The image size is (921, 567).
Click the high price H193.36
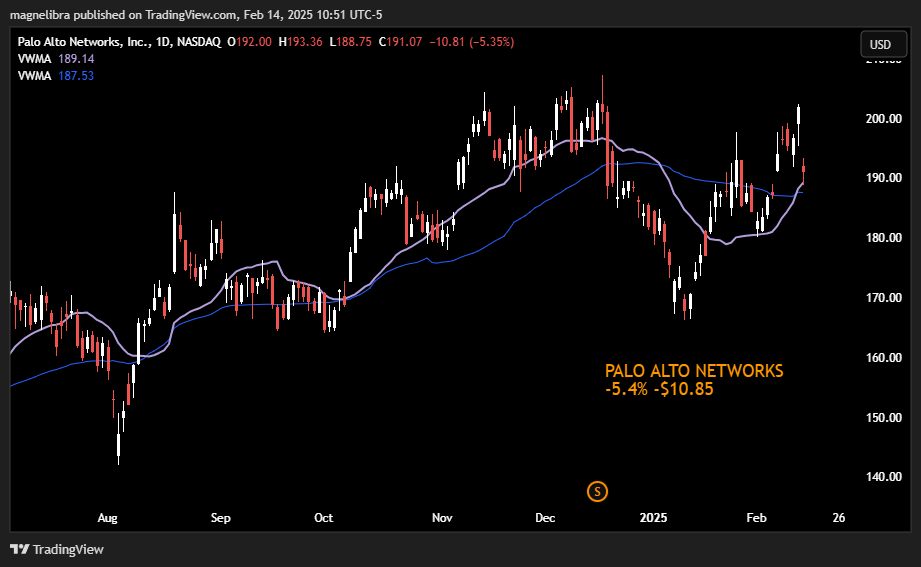[300, 42]
